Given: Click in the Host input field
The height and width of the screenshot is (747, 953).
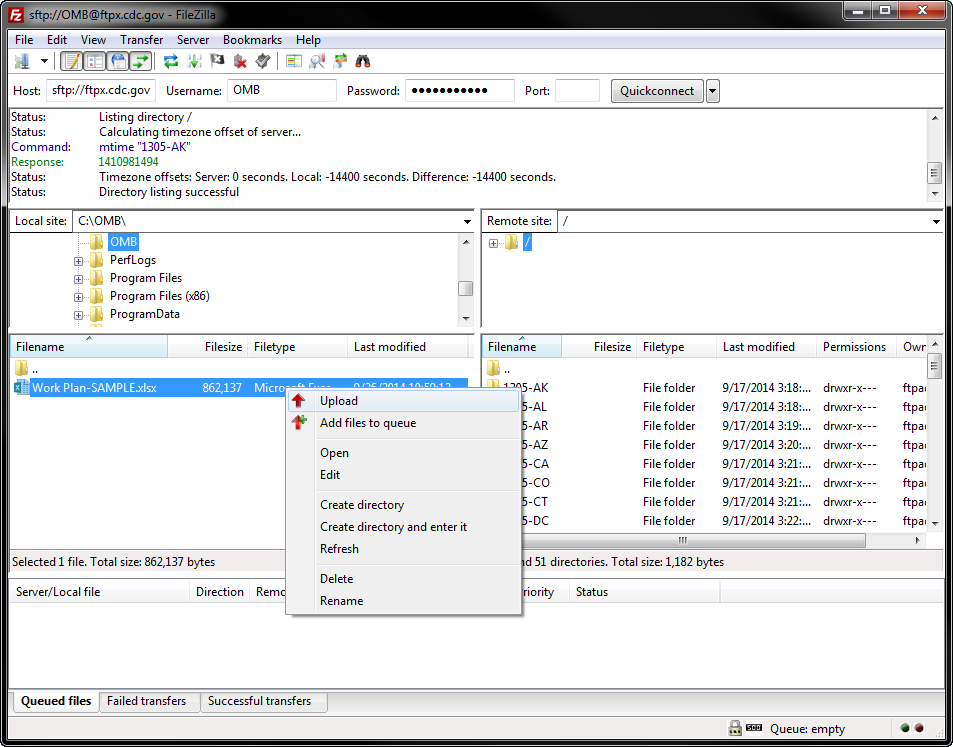Looking at the screenshot, I should coord(100,91).
